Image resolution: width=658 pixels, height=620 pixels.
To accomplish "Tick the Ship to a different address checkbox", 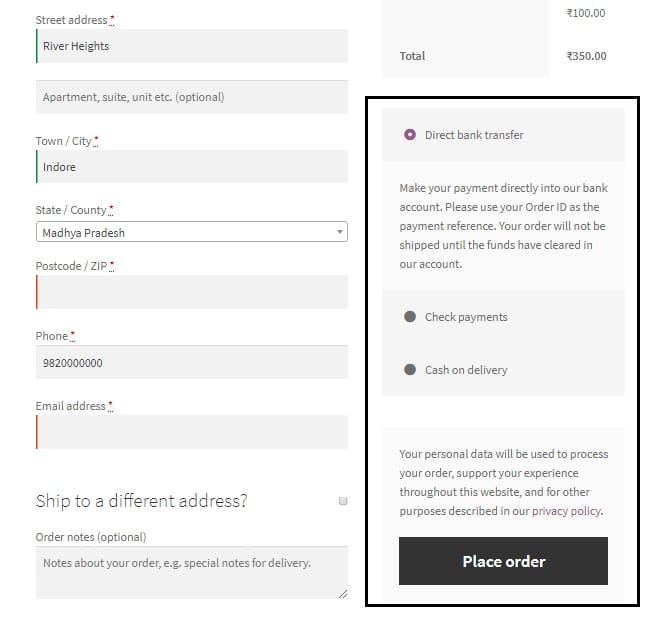I will coord(343,501).
